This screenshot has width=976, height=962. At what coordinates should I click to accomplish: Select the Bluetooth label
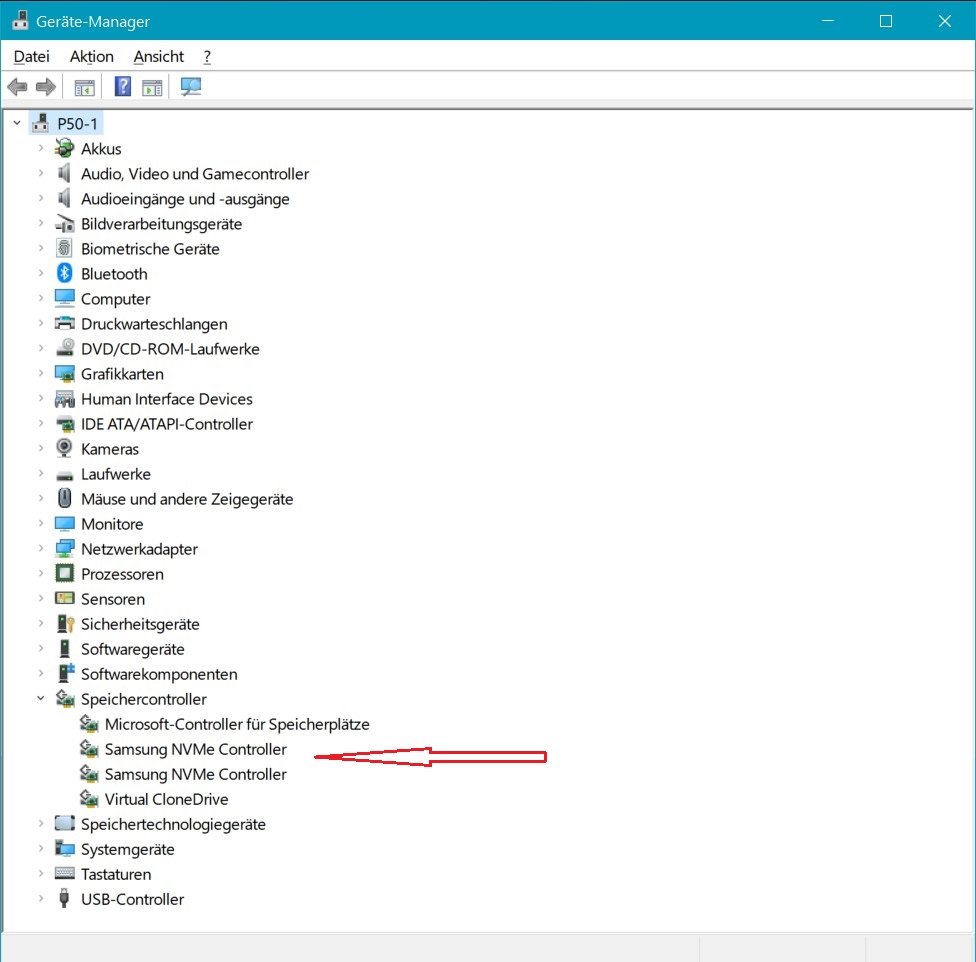coord(114,274)
